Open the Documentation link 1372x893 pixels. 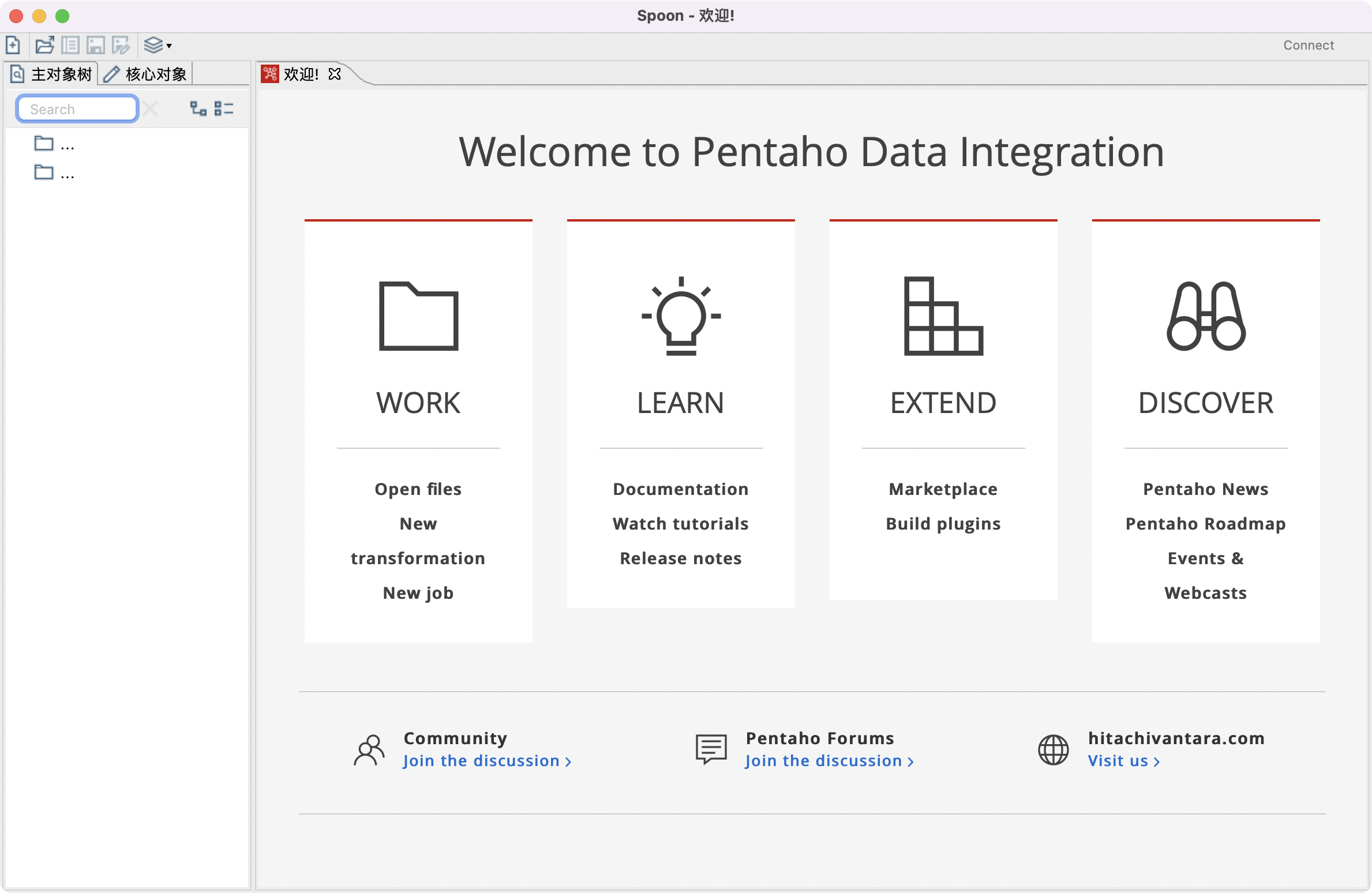681,489
